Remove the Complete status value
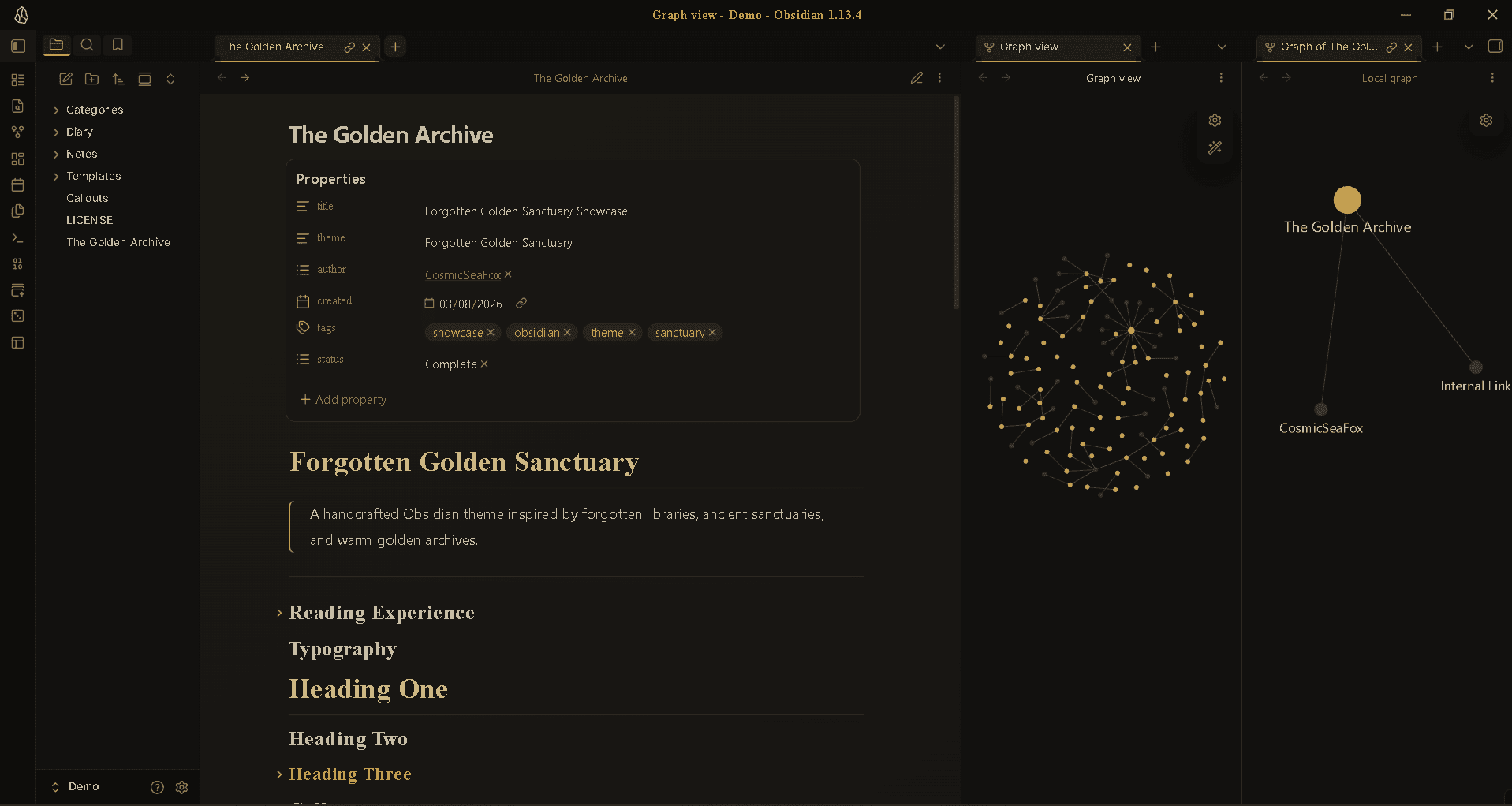 point(484,364)
